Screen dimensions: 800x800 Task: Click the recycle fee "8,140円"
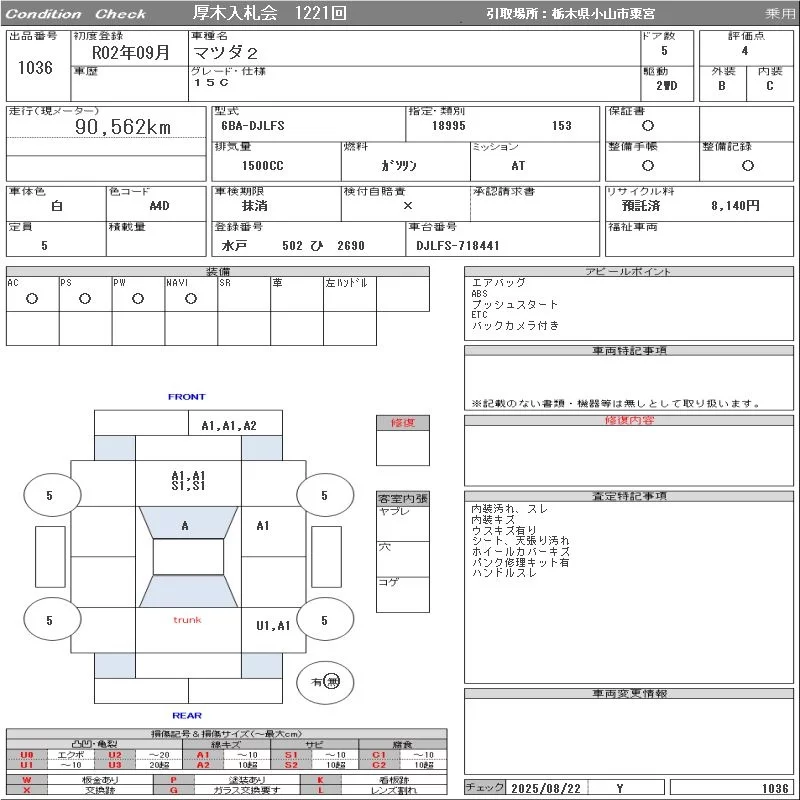(x=735, y=206)
